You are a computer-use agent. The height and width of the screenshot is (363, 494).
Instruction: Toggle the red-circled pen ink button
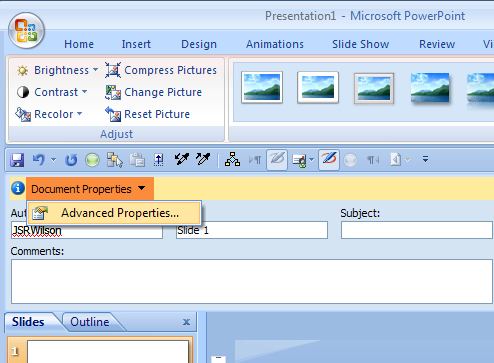pyautogui.click(x=329, y=160)
